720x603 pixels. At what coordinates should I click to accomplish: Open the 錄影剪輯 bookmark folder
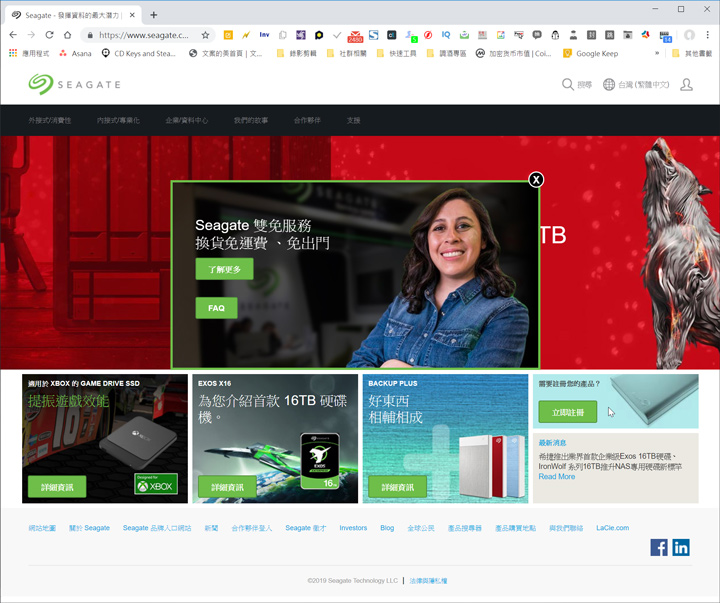click(297, 53)
